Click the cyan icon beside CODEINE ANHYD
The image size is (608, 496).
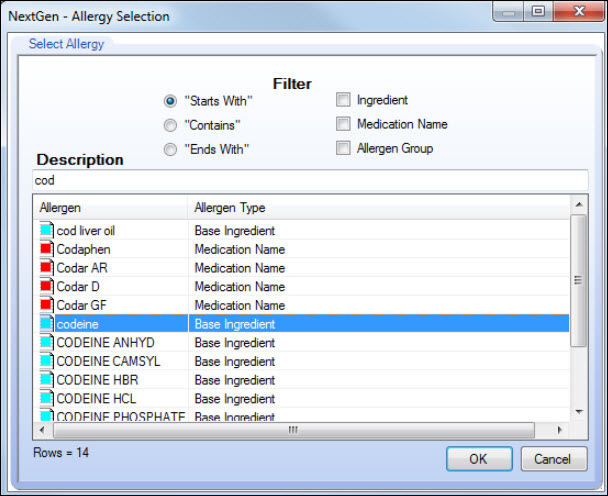coord(46,342)
